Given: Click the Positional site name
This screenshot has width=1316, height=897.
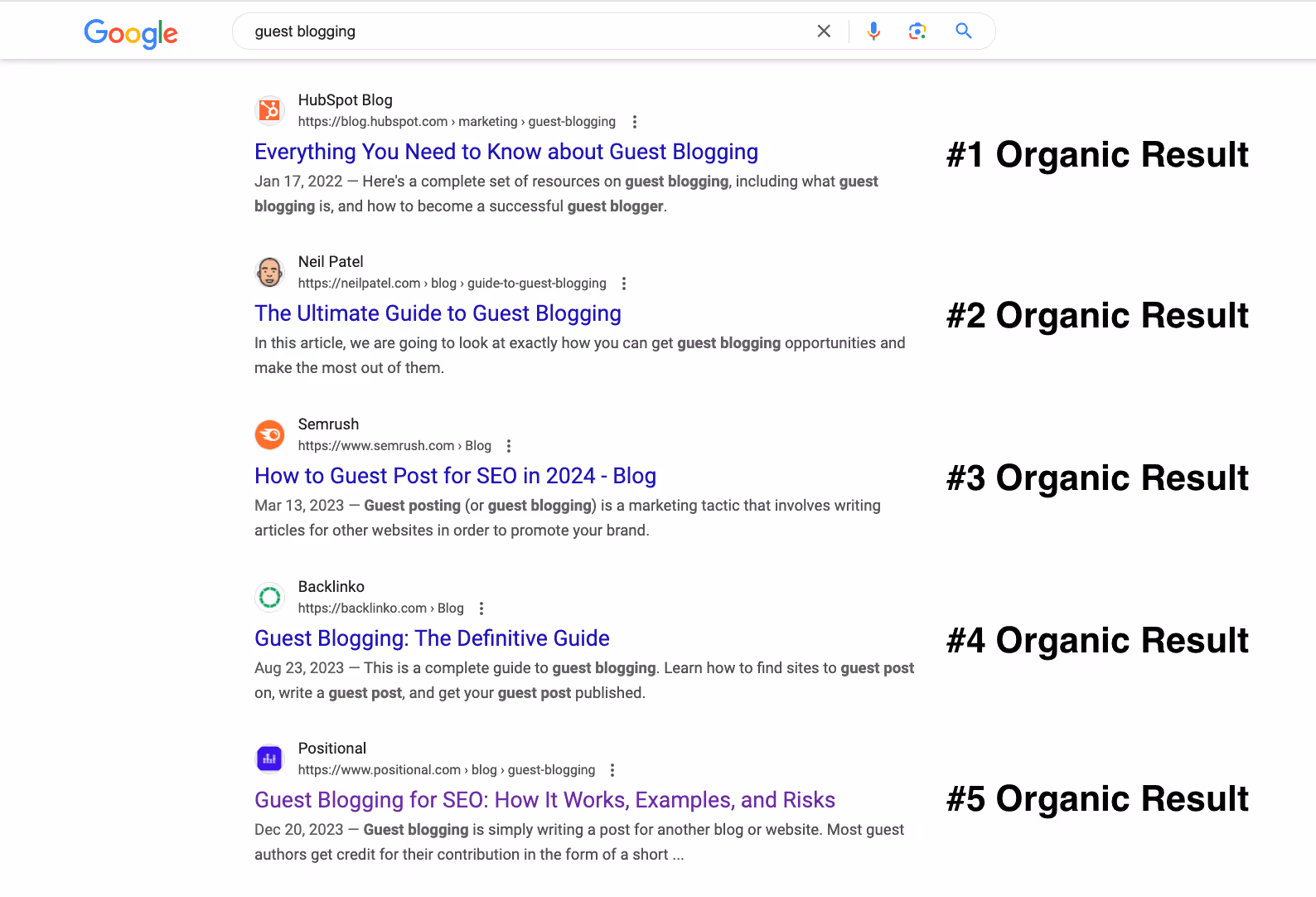Looking at the screenshot, I should coord(332,749).
